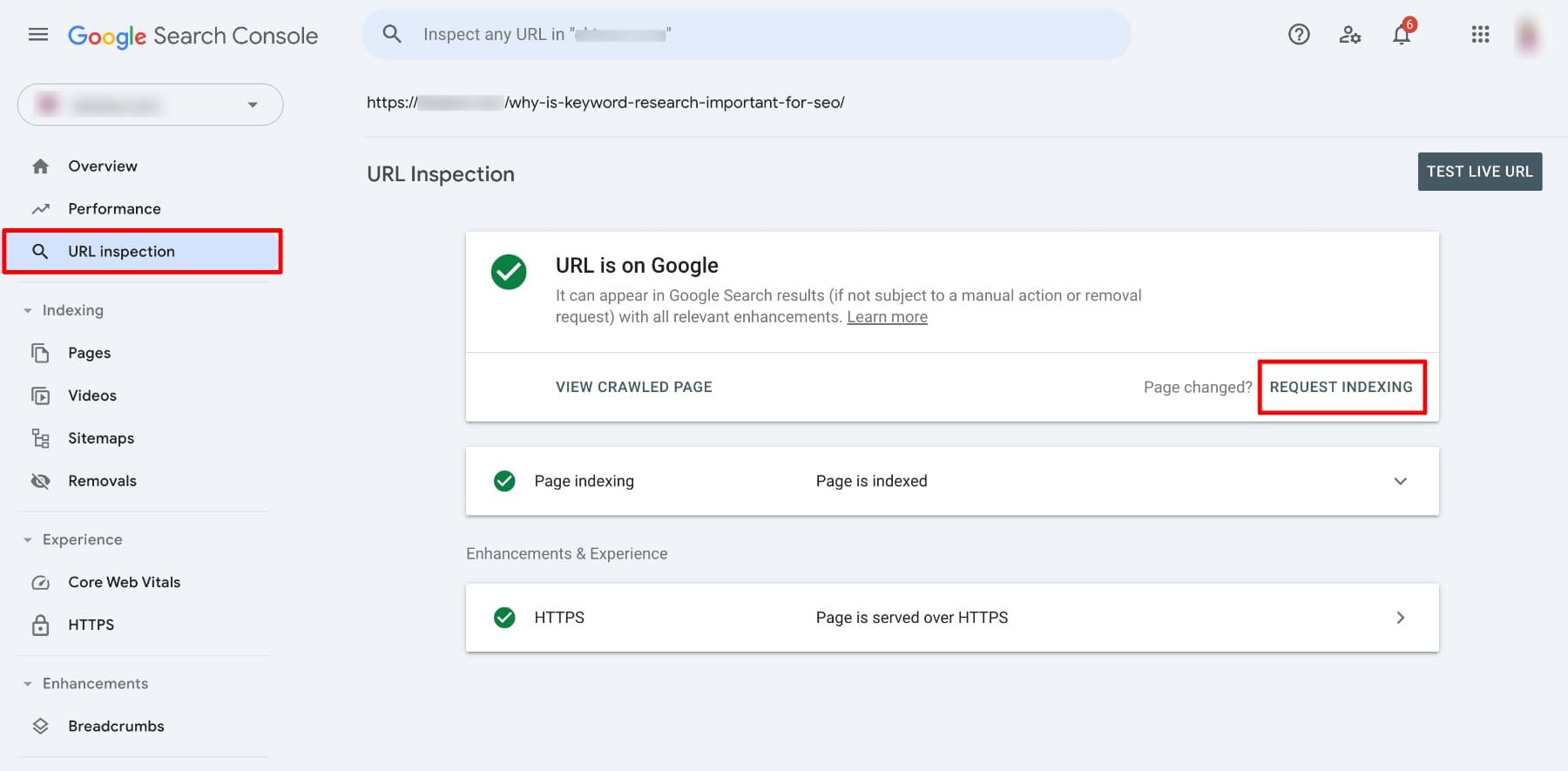
Task: Focus the Inspect any URL search field
Action: click(x=747, y=35)
